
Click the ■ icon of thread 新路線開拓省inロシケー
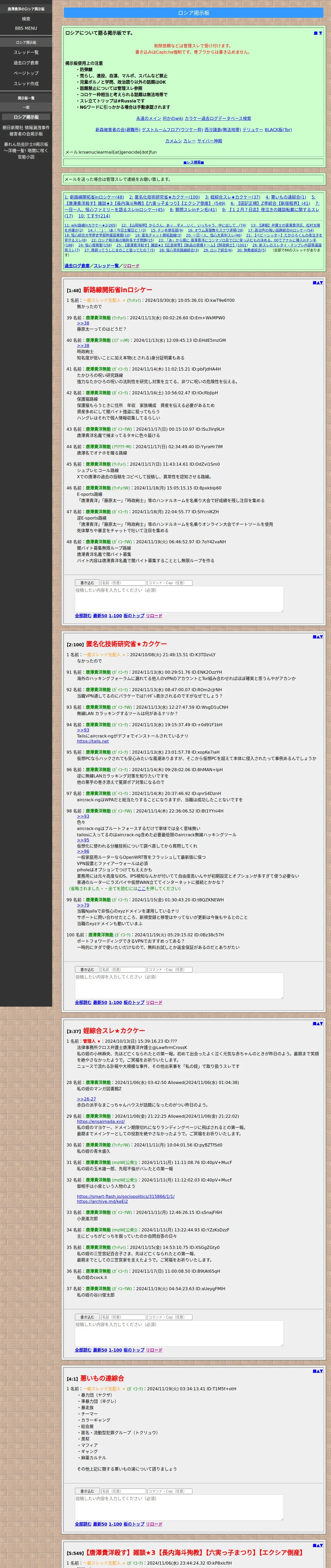click(314, 283)
